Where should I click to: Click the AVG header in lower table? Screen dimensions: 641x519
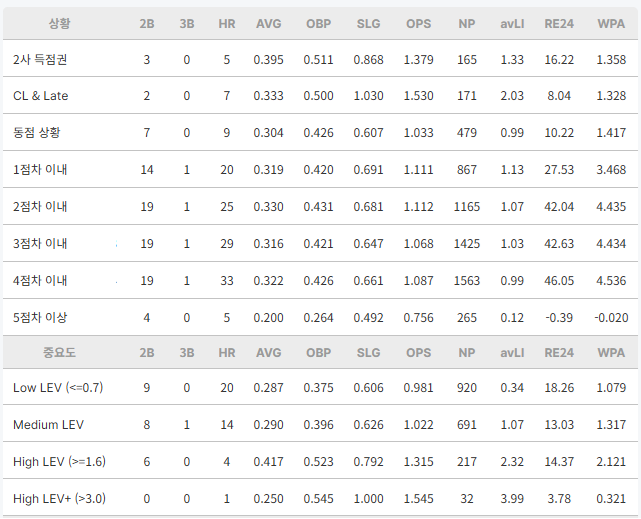point(269,352)
